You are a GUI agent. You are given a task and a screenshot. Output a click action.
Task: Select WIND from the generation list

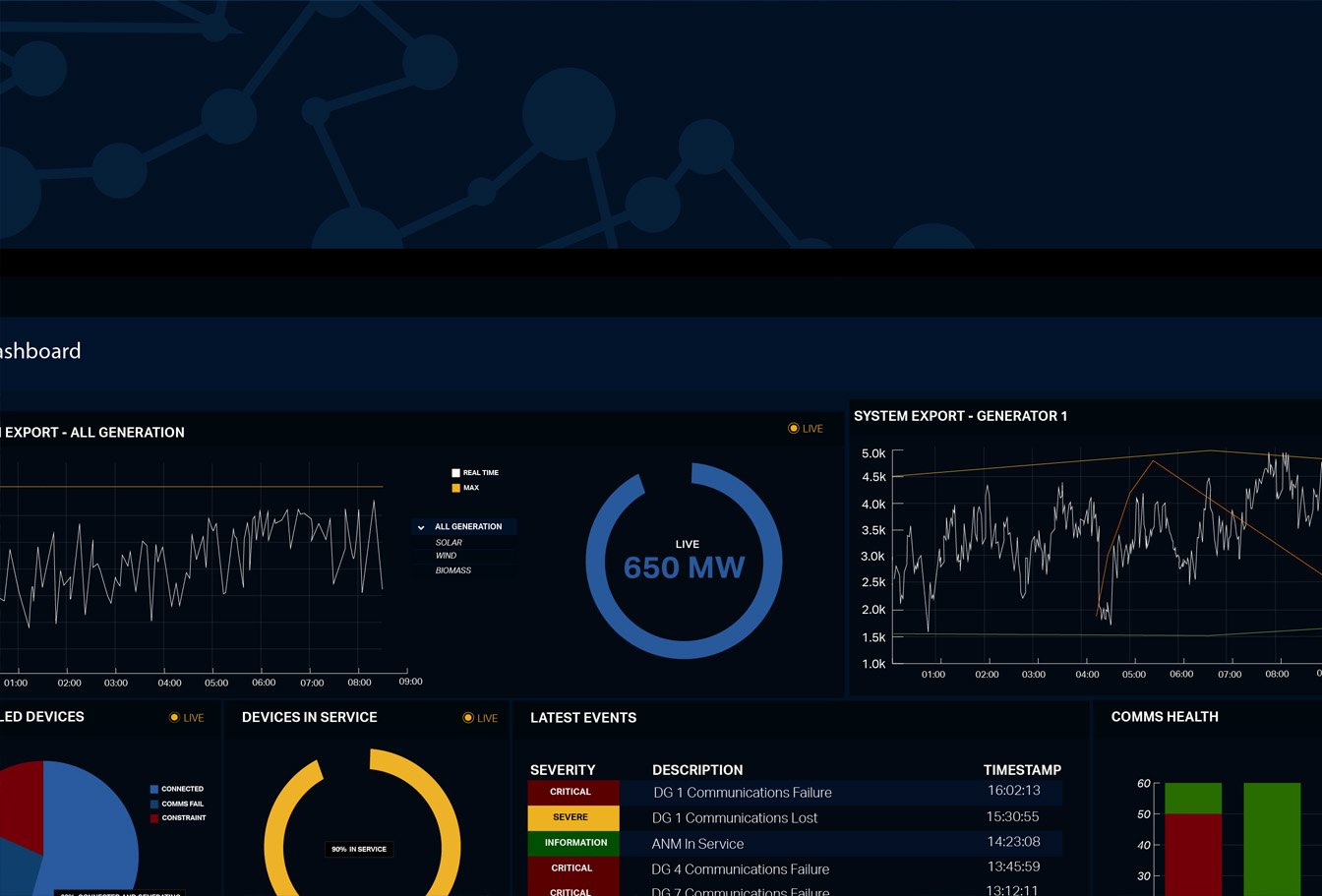coord(446,556)
